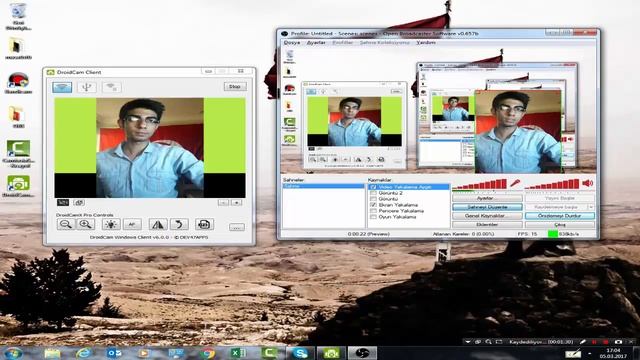Expand the dropdown arrow beside Kaydetmeye Başla
This screenshot has height=360, width=640.
[591, 207]
